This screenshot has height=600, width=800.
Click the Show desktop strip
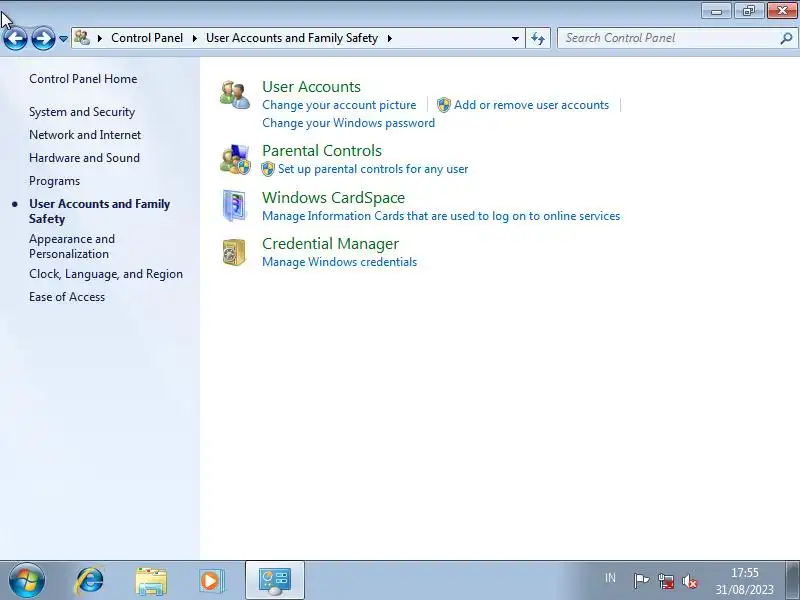792,581
